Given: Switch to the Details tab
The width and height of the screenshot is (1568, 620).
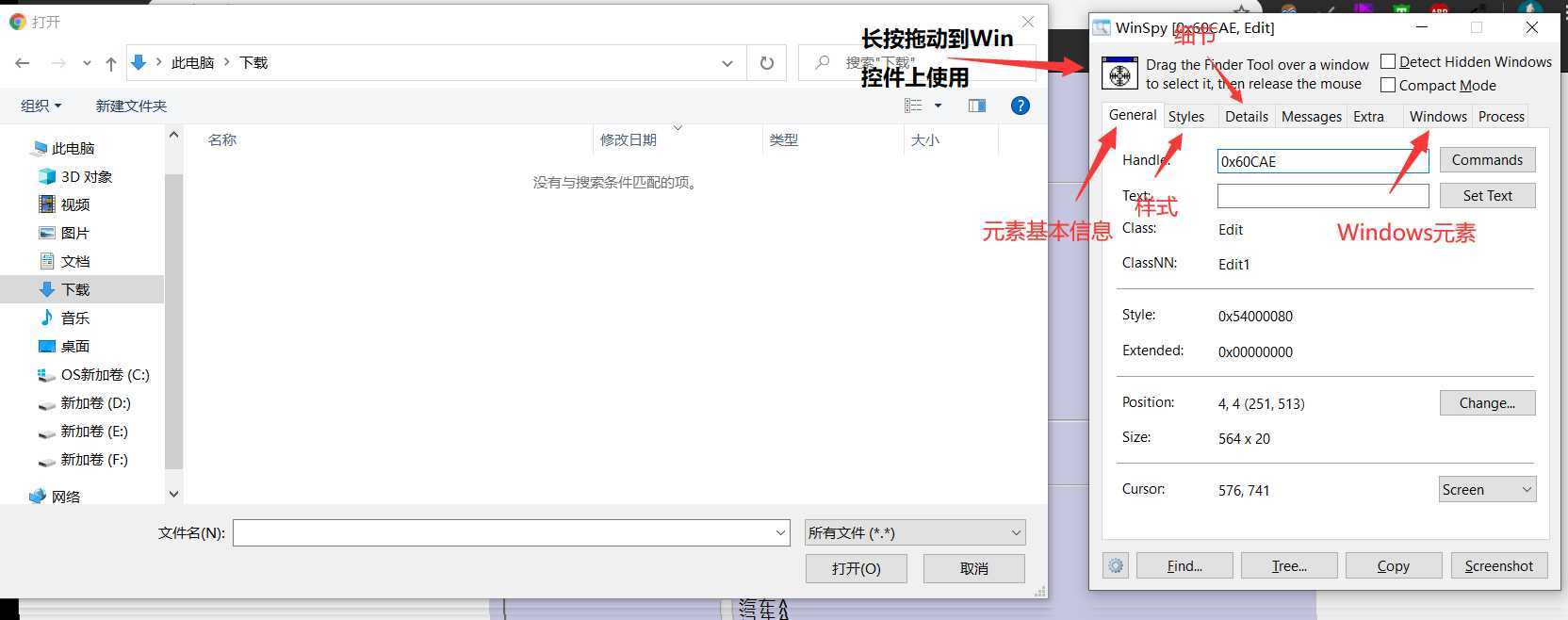Looking at the screenshot, I should 1246,116.
